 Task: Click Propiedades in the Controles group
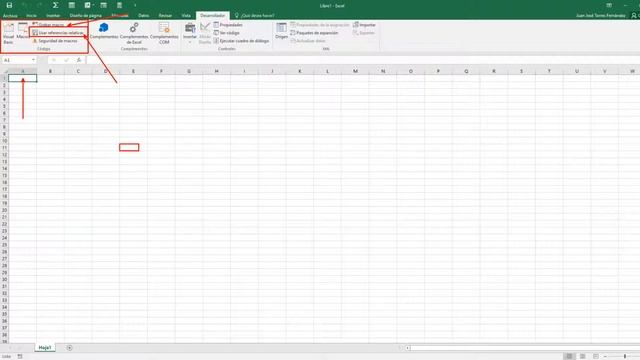click(x=228, y=25)
